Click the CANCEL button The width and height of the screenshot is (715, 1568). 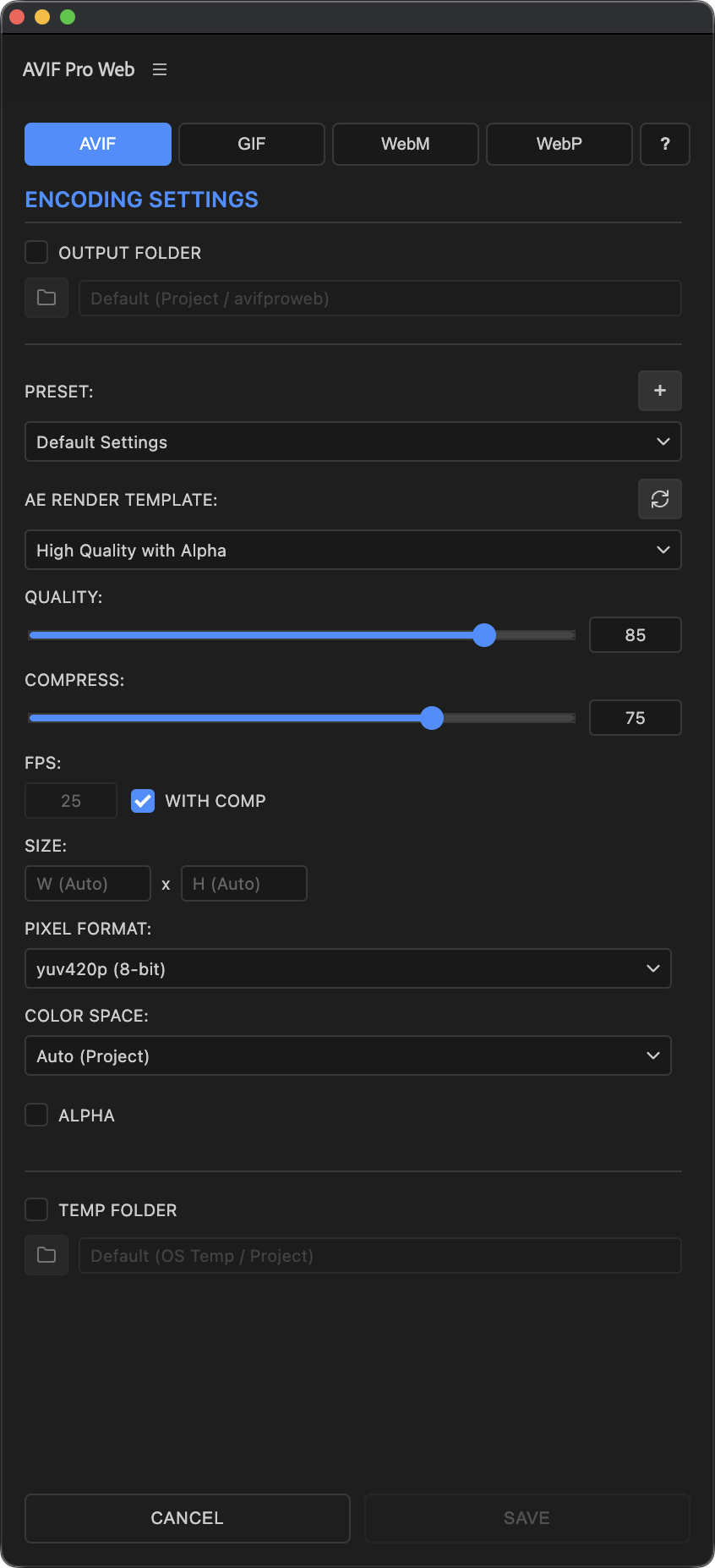pos(188,1518)
